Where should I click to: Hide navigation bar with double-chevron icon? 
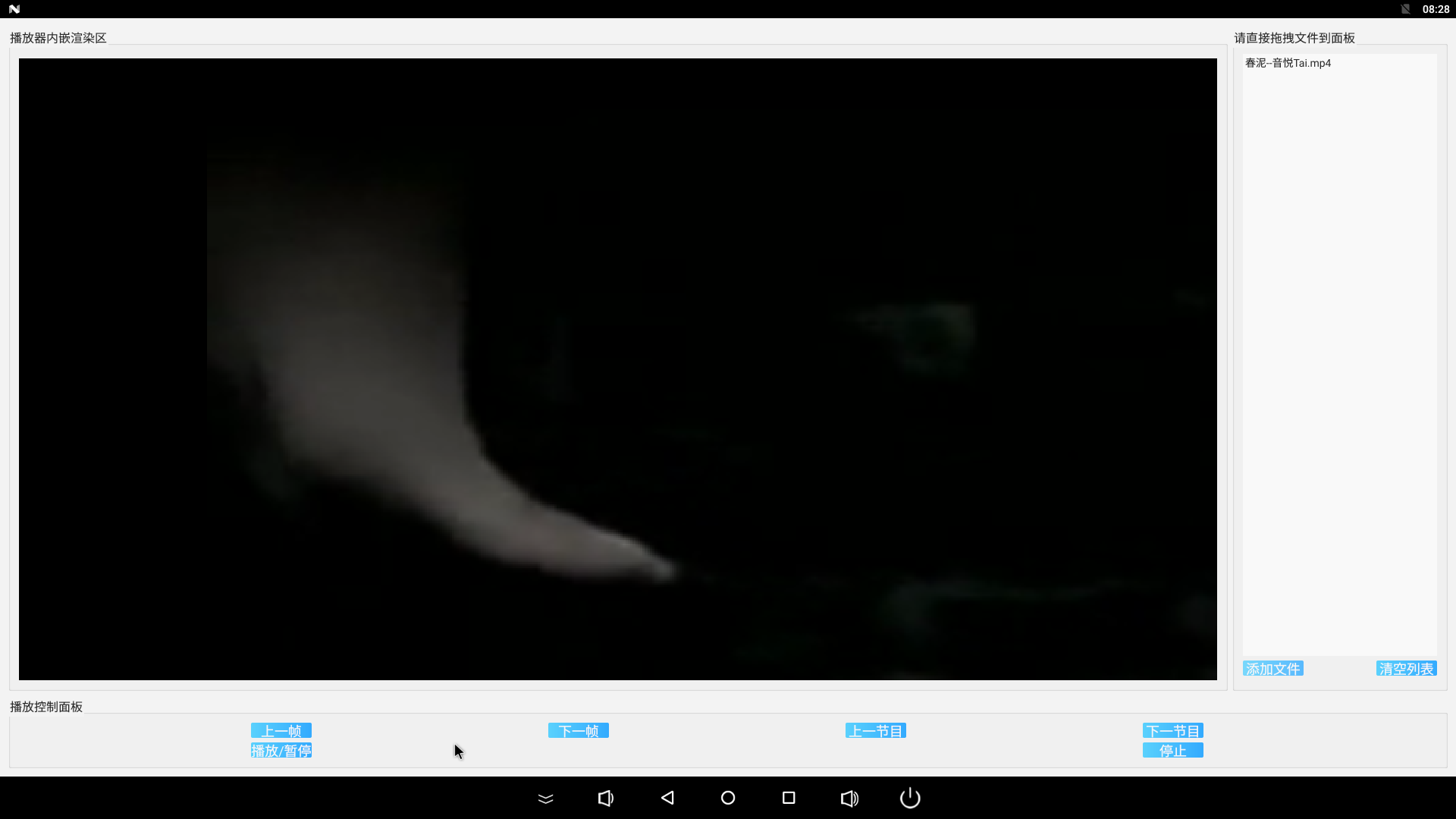pyautogui.click(x=546, y=798)
